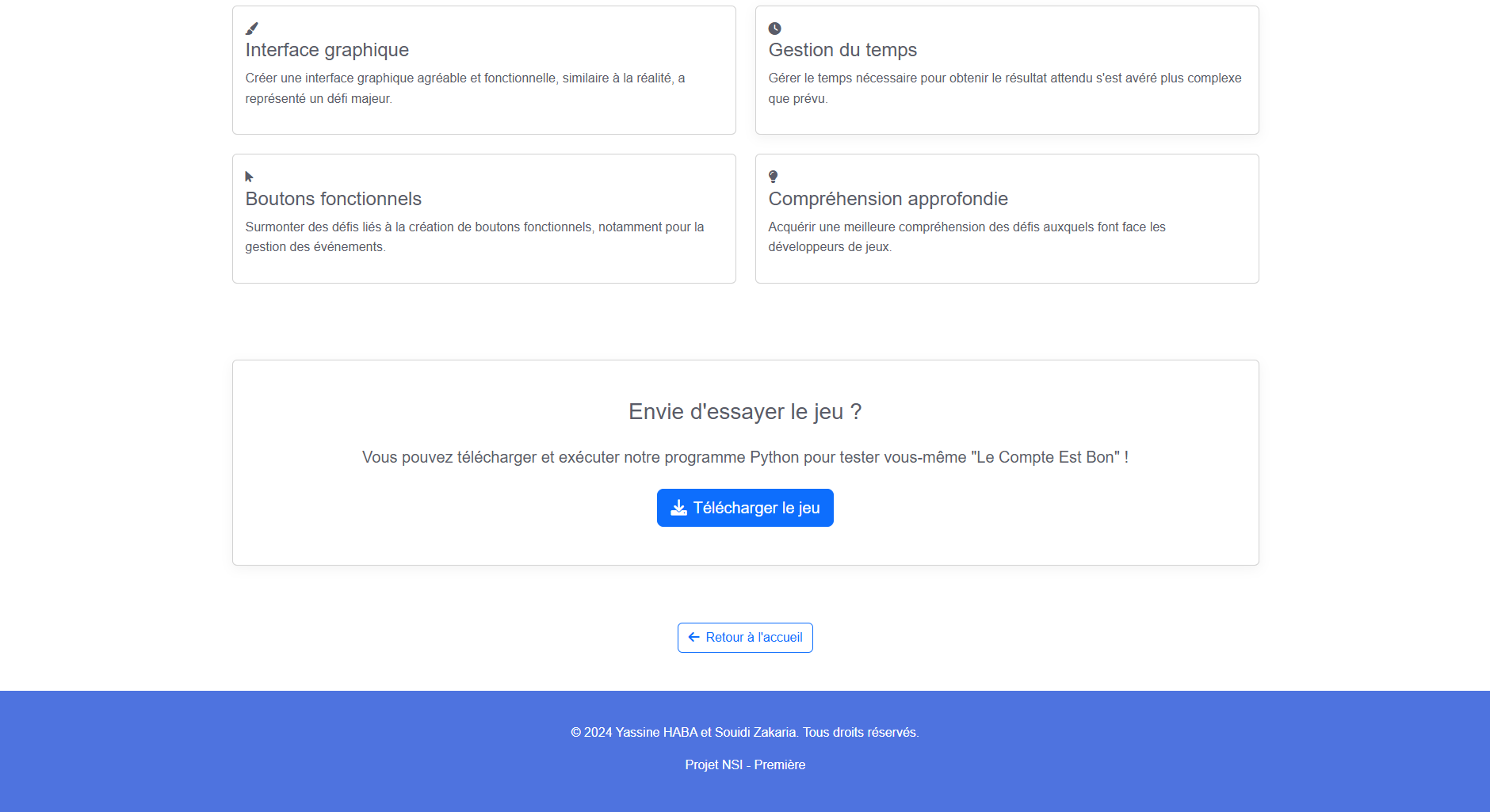Click the download icon in Télécharger button

pos(678,508)
